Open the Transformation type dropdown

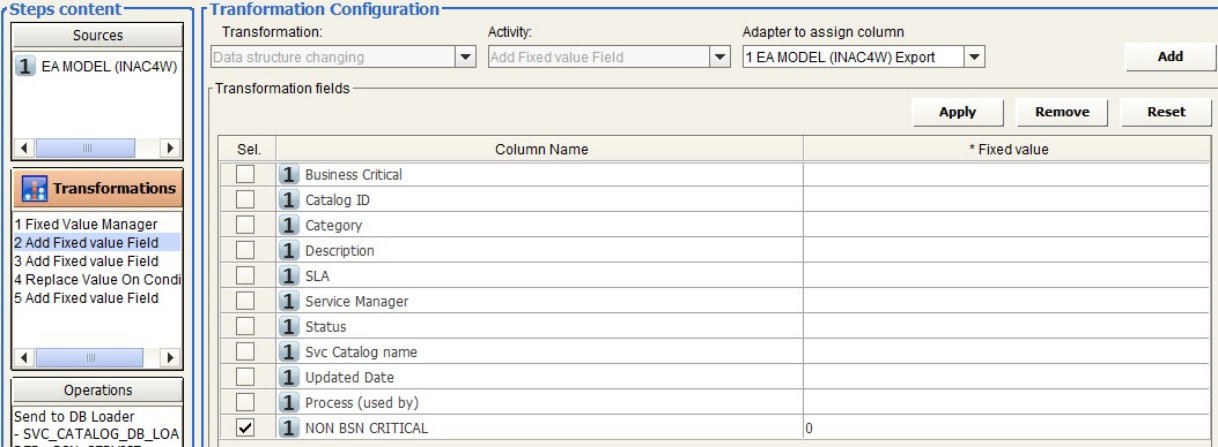465,58
